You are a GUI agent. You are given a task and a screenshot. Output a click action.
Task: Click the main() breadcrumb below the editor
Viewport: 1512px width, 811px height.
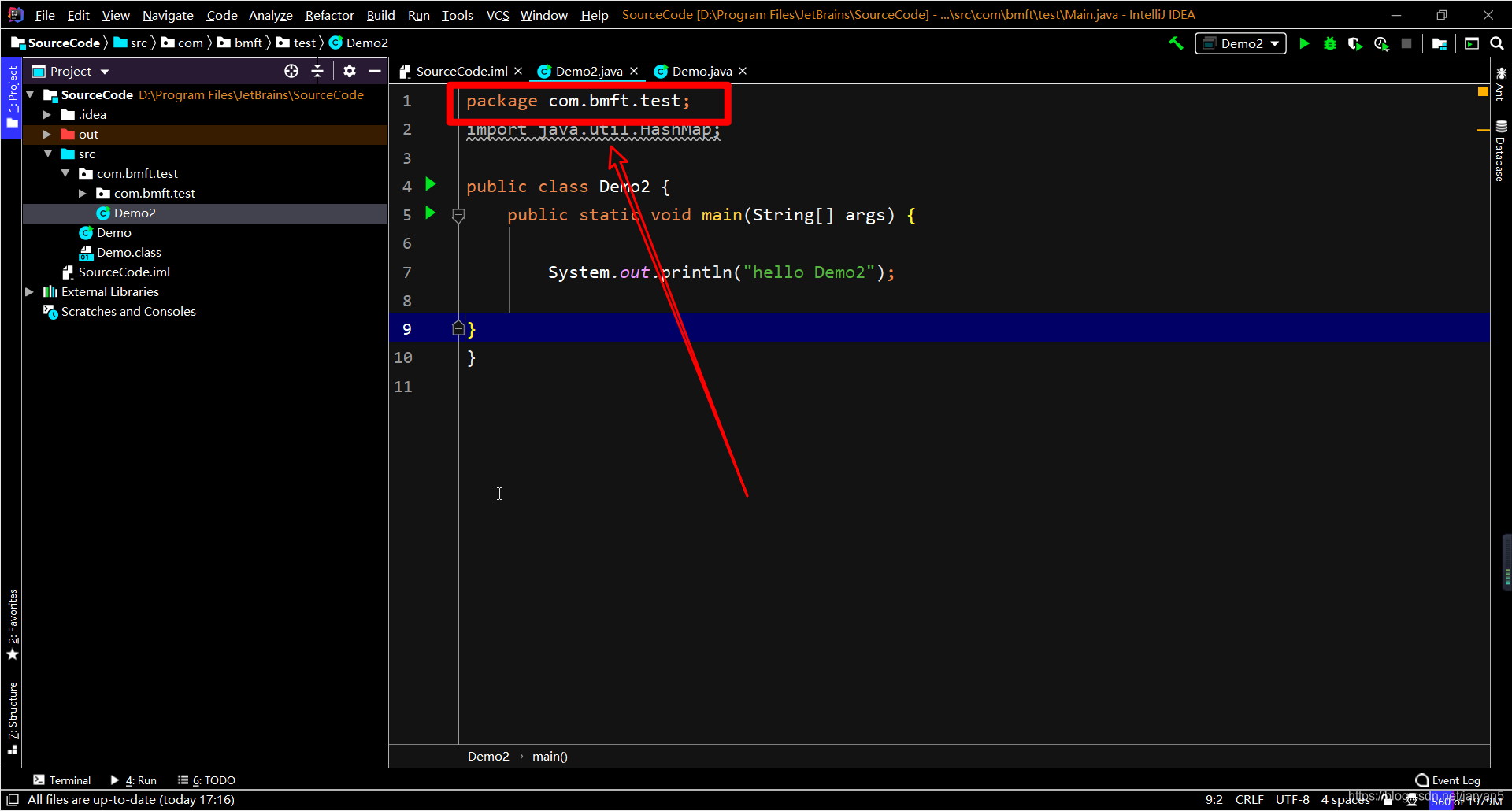pos(550,757)
